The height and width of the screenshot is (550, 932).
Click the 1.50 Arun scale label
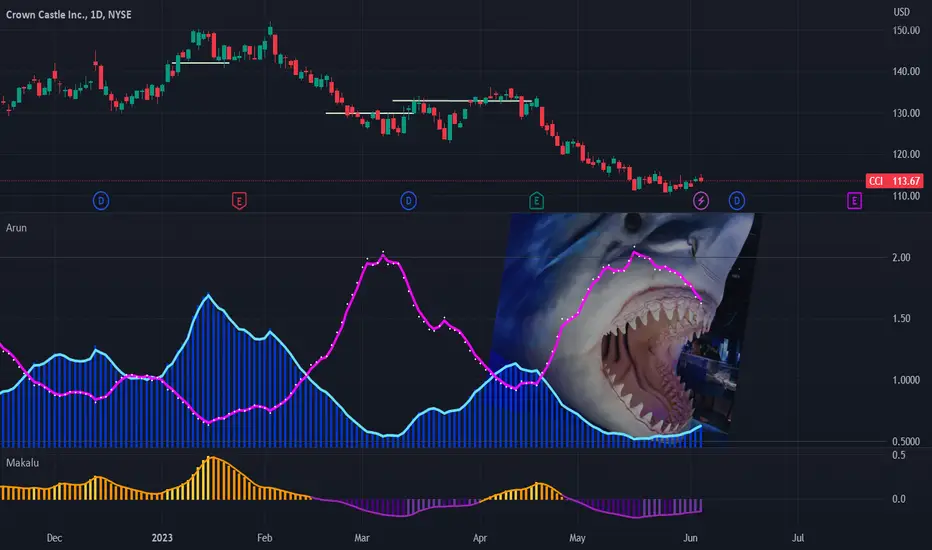tap(901, 319)
